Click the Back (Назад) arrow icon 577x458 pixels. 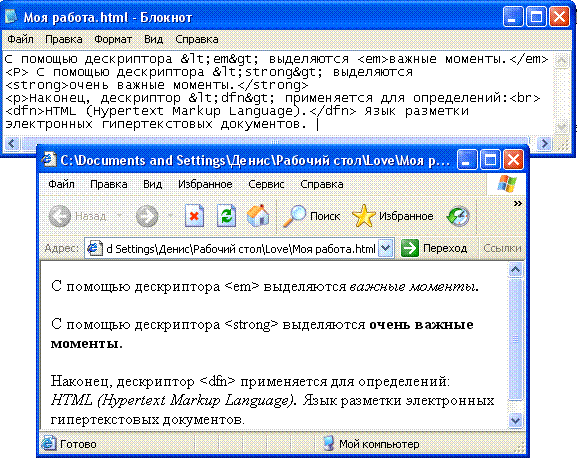coord(60,216)
